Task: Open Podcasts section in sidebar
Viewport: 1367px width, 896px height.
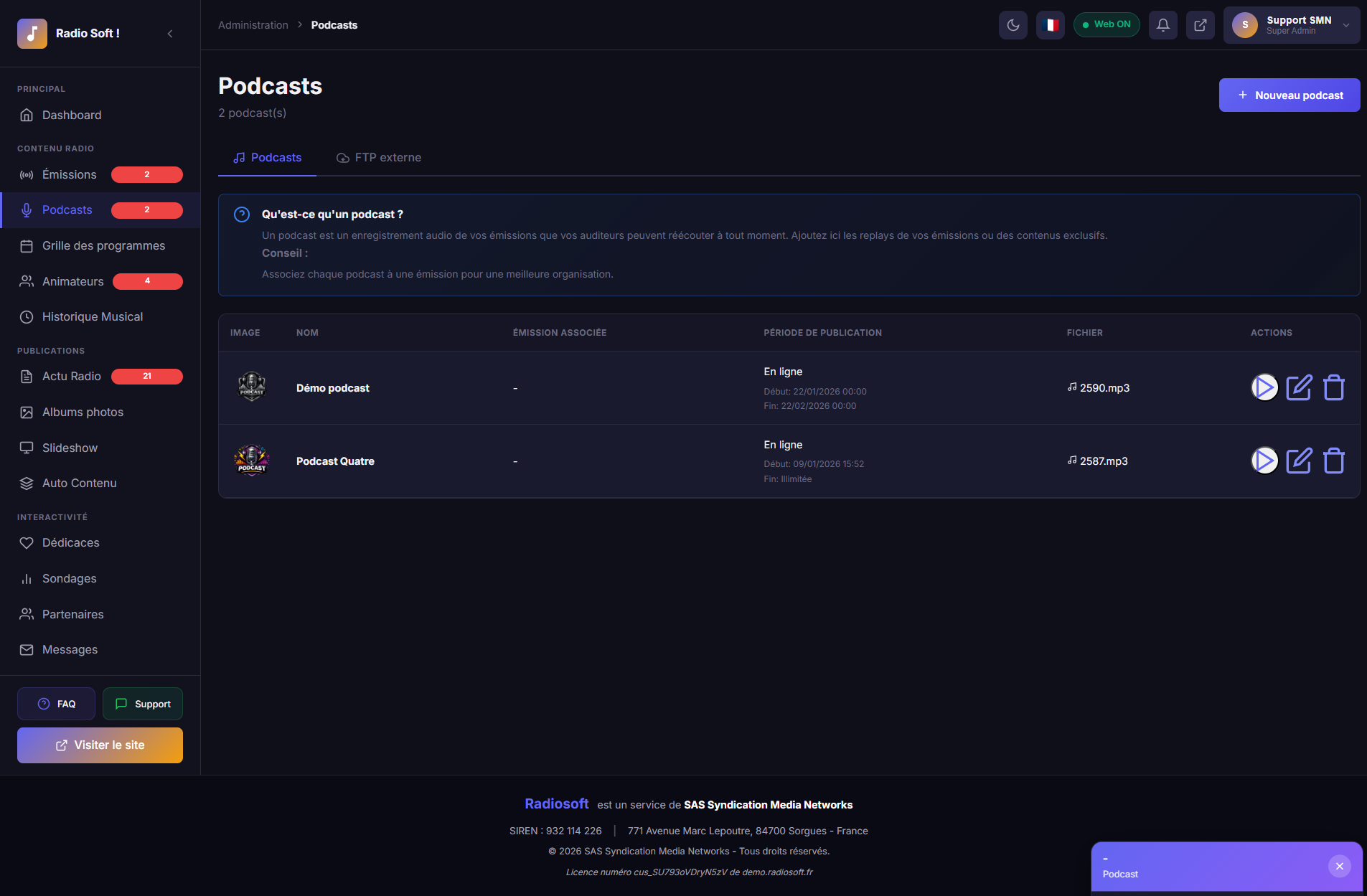Action: pos(67,209)
